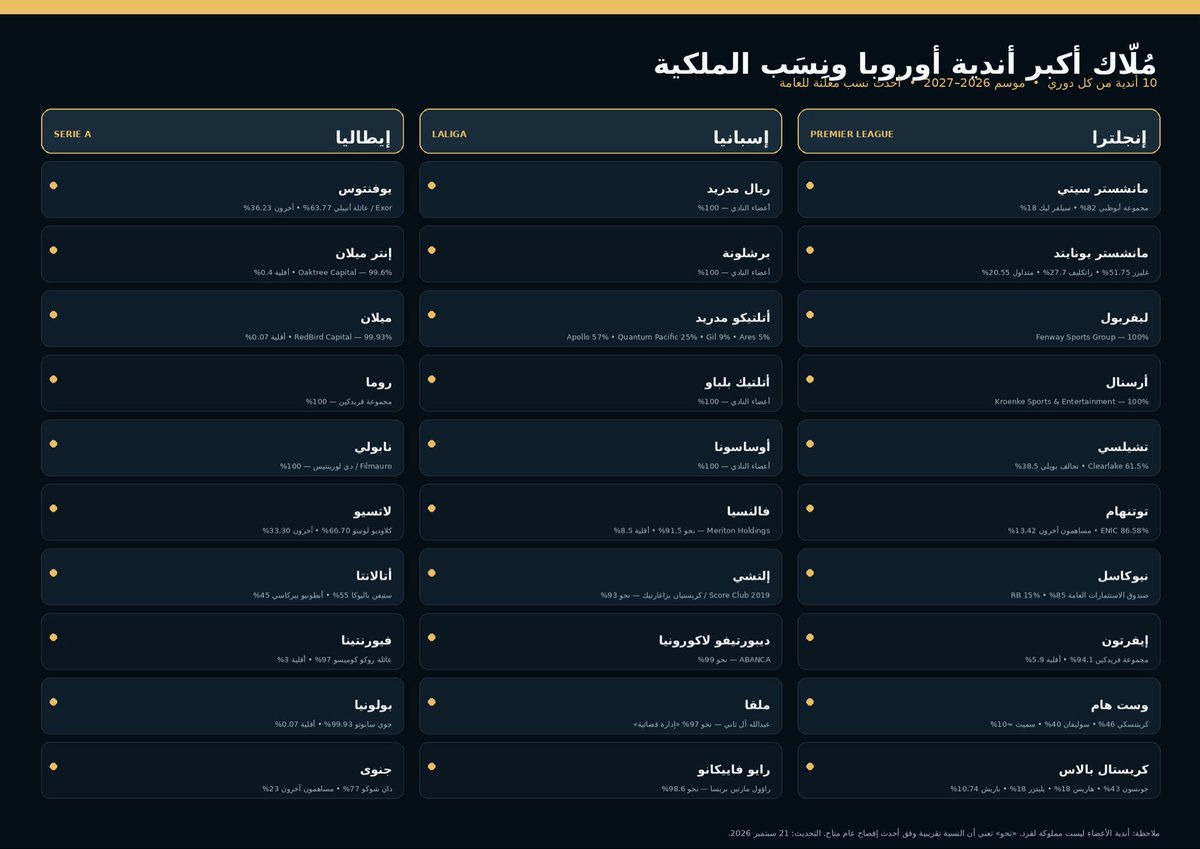
Task: Click the main title "مُلّاك أكبر أندية أوروبا ونِسَب الملكية"
Action: 906,65
